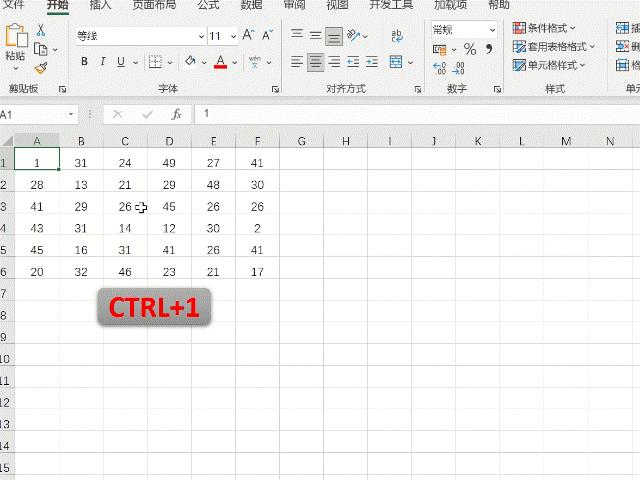Increase decimal places icon
640x480 pixels.
(x=440, y=68)
